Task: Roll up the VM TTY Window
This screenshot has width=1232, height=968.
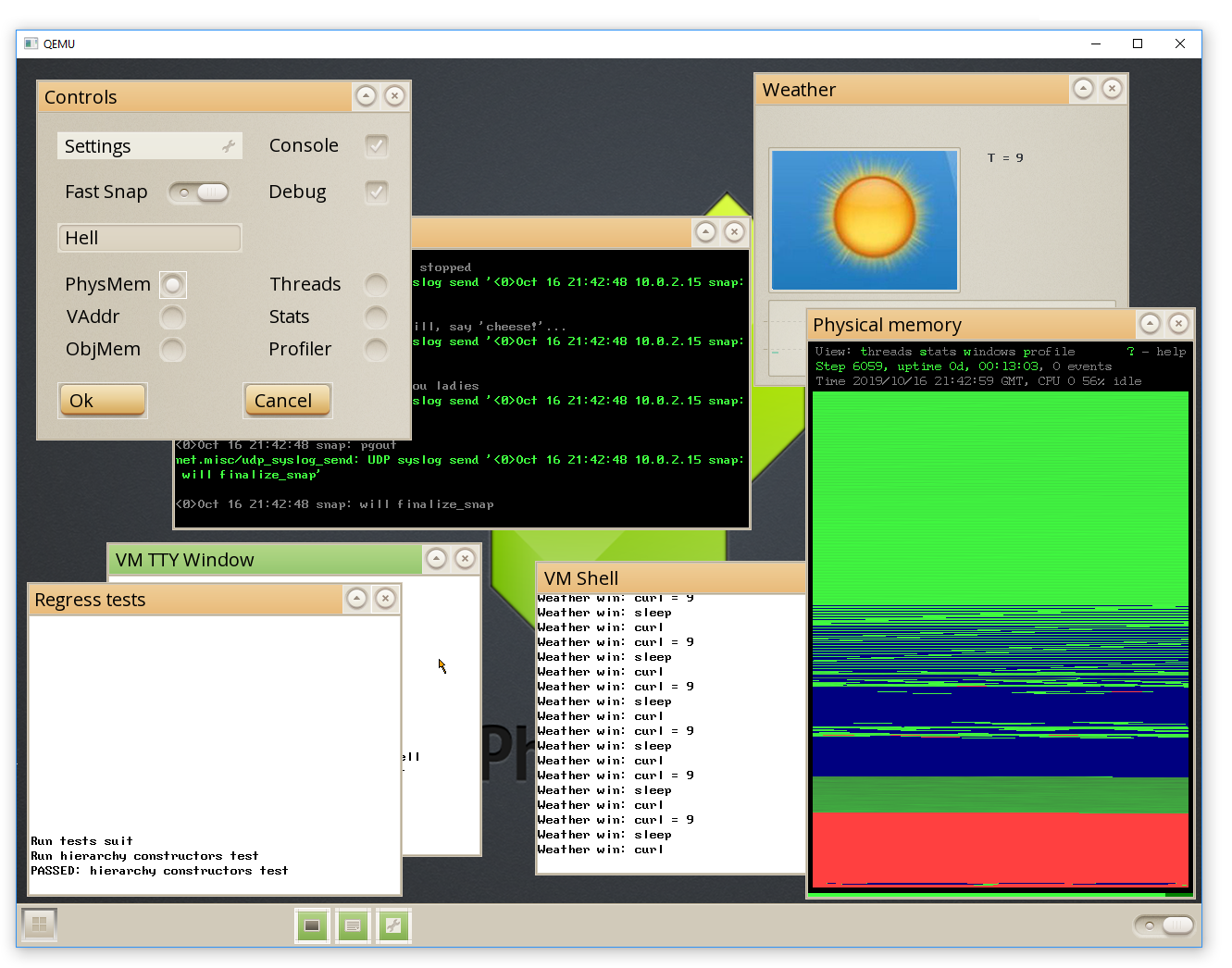Action: point(436,558)
